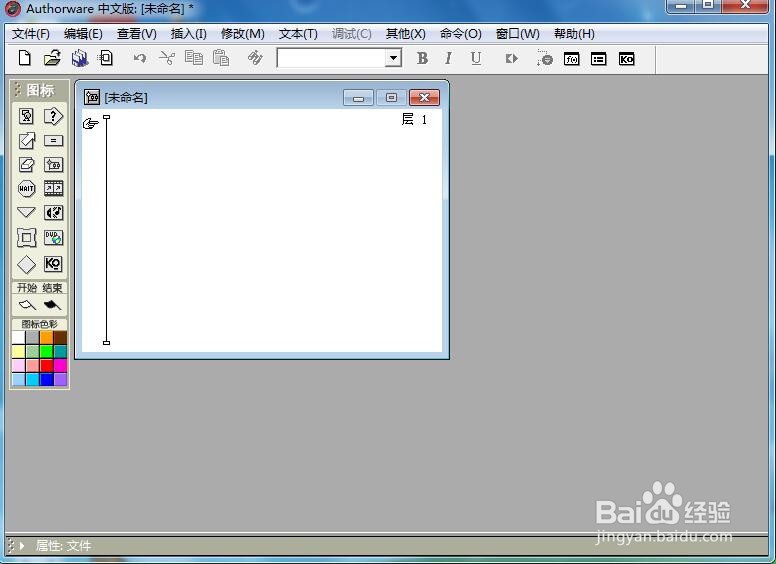The width and height of the screenshot is (776, 564).
Task: Maximize the [未命名] design window
Action: (391, 97)
